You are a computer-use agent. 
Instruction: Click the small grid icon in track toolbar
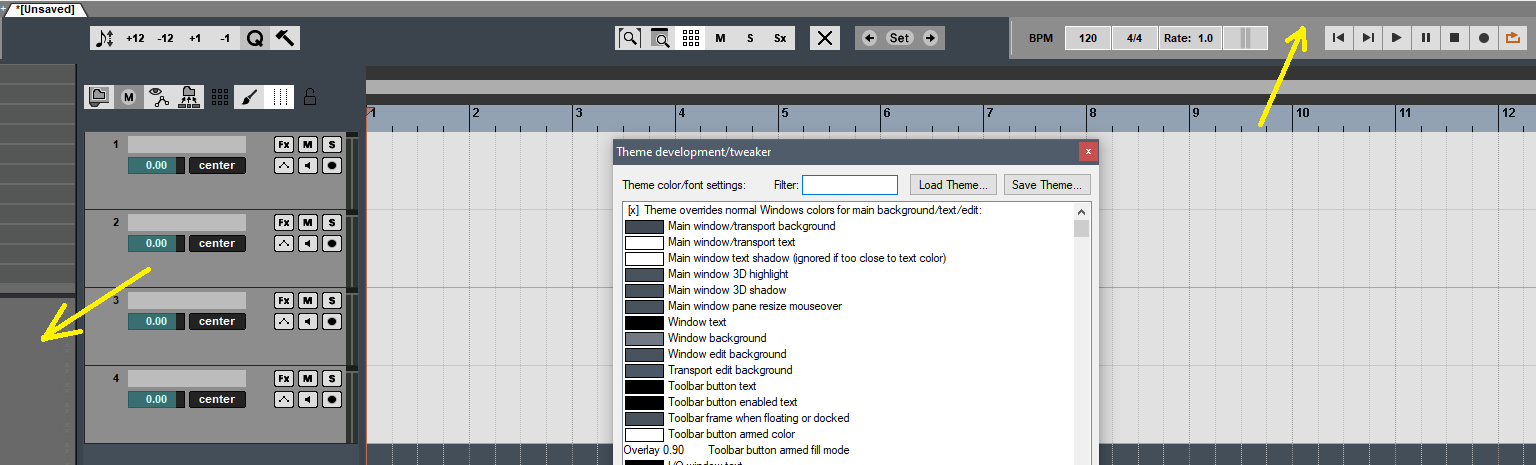pyautogui.click(x=220, y=97)
